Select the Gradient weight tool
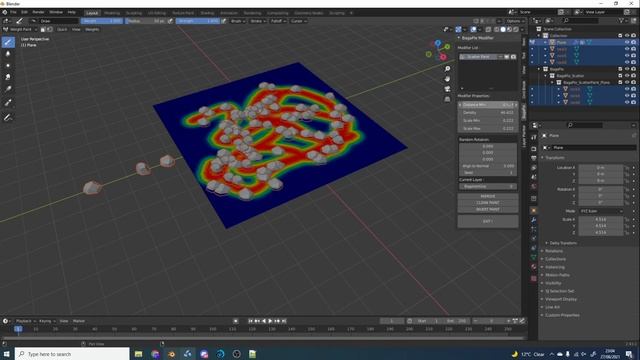Viewport: 640px width, 360px height. pyautogui.click(x=8, y=89)
